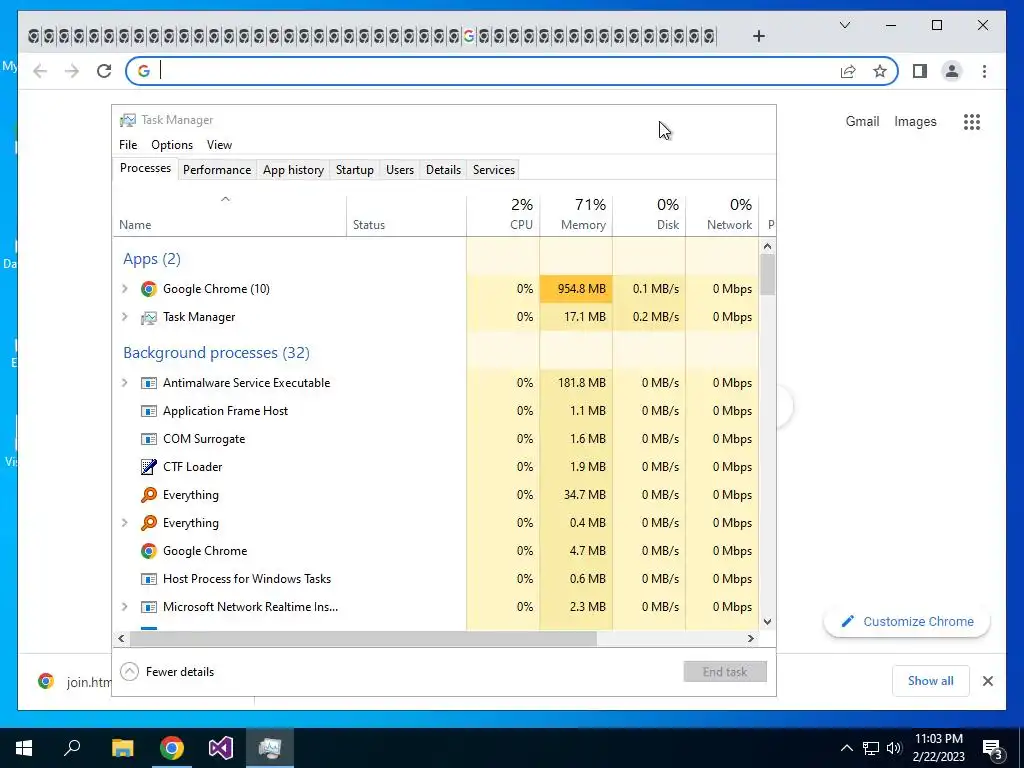Click the CTF Loader pen icon
This screenshot has width=1024, height=768.
click(149, 467)
